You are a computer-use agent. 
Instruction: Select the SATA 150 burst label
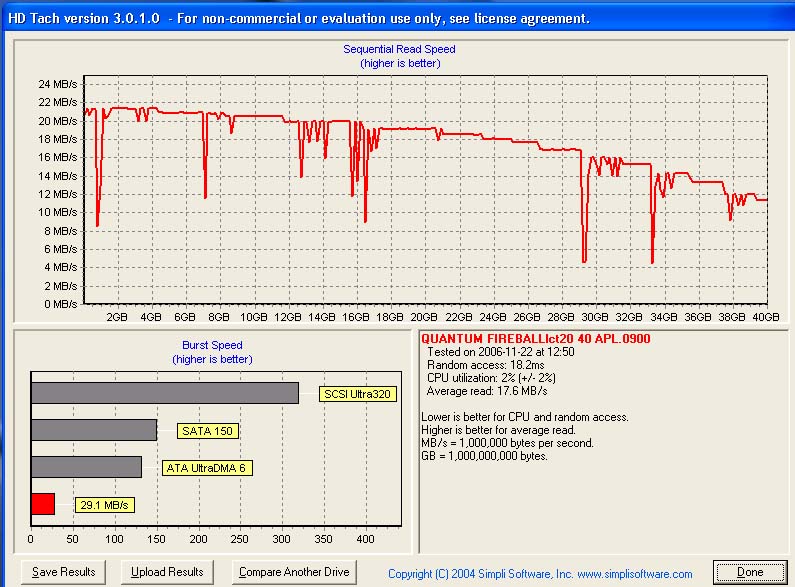coord(207,431)
